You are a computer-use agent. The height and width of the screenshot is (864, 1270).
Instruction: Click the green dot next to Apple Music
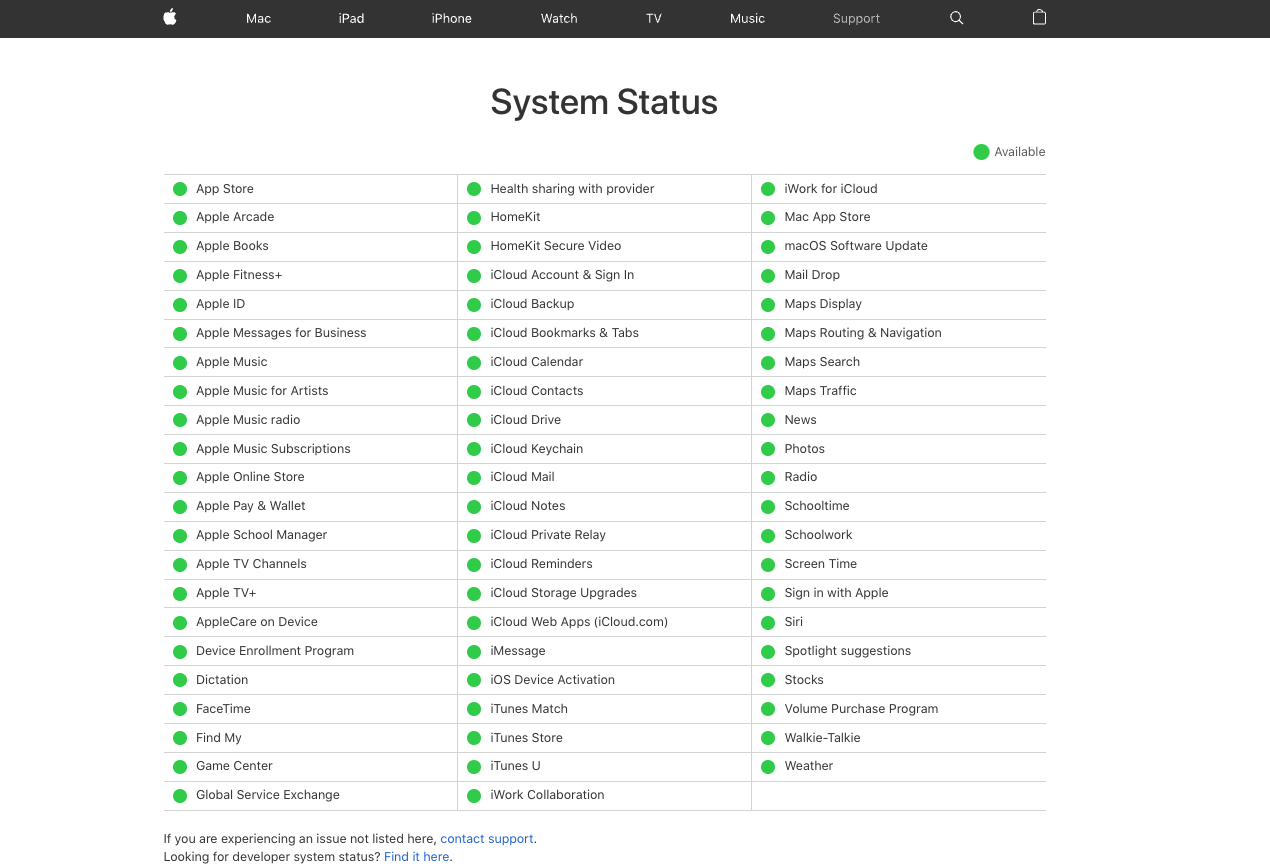tap(180, 363)
